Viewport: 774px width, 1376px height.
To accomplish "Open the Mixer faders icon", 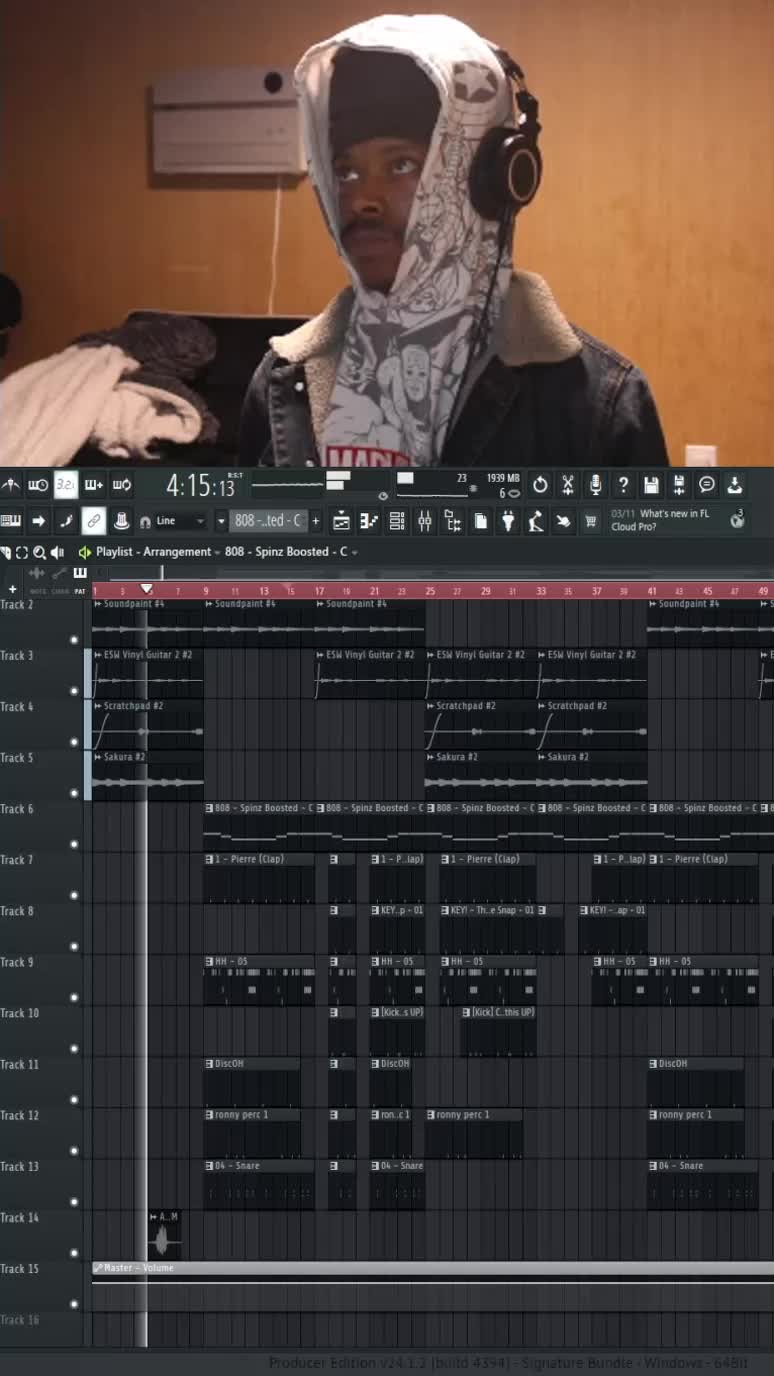I will (425, 520).
